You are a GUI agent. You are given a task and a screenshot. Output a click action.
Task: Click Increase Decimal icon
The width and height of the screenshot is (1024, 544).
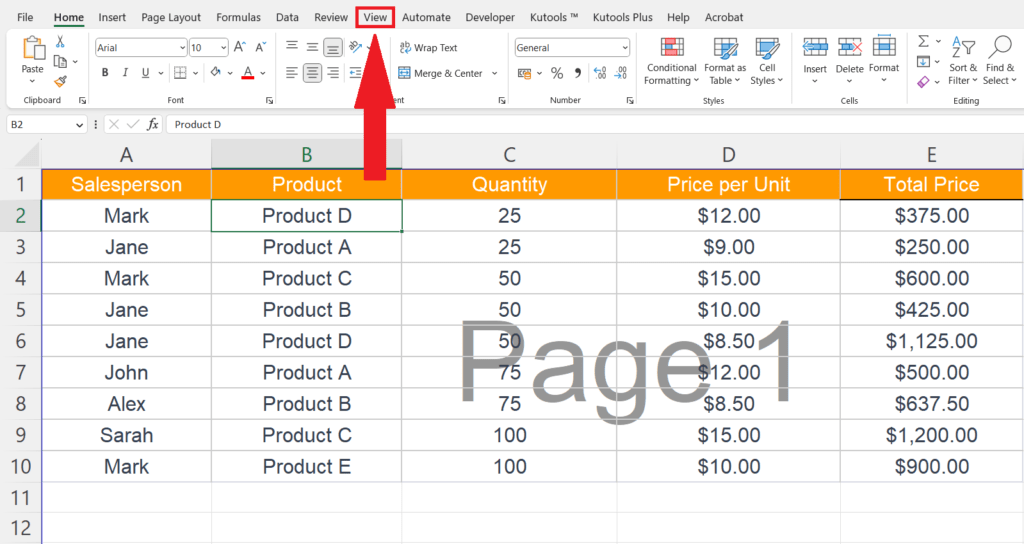(600, 73)
